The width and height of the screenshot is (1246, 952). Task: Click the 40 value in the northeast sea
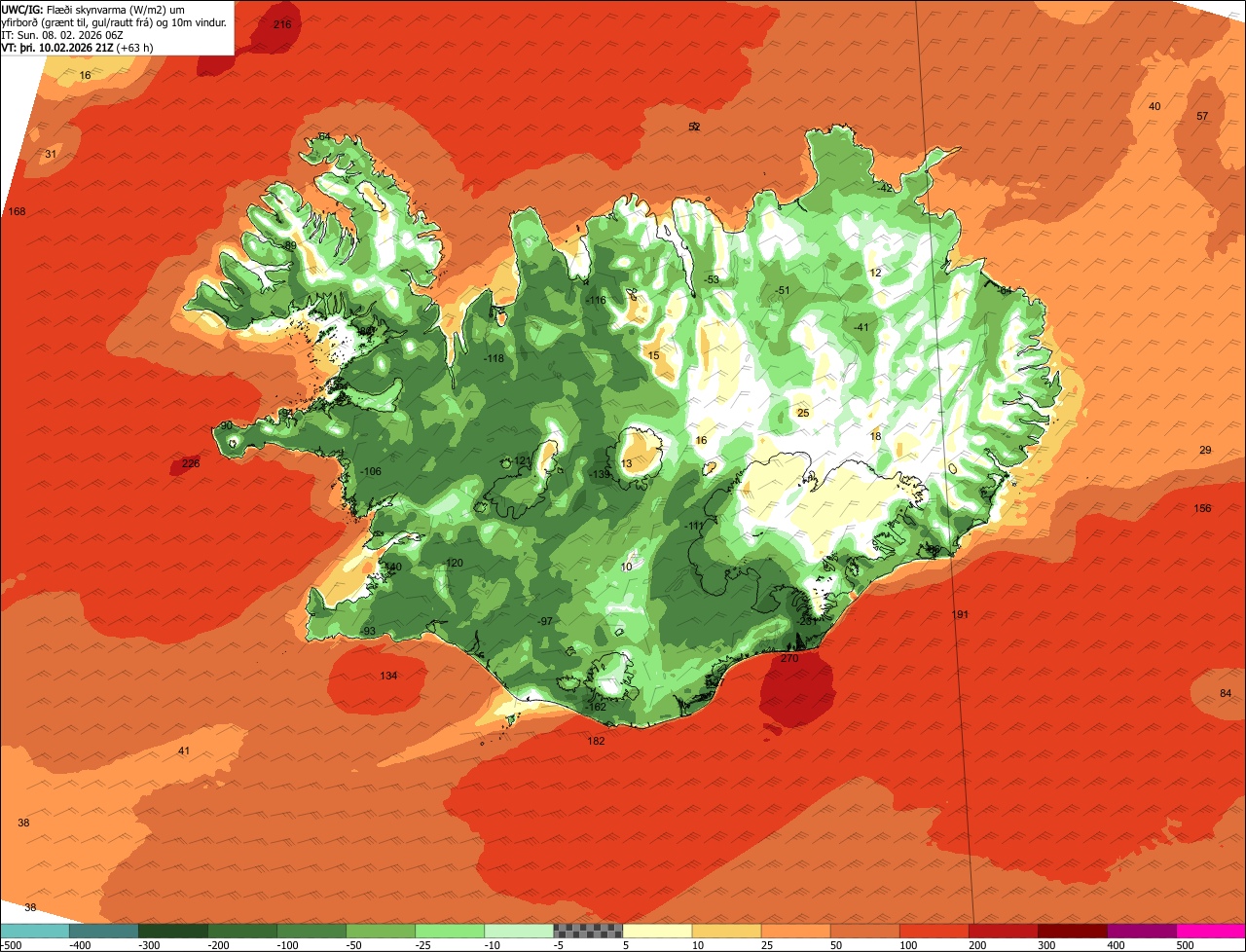click(x=1154, y=106)
